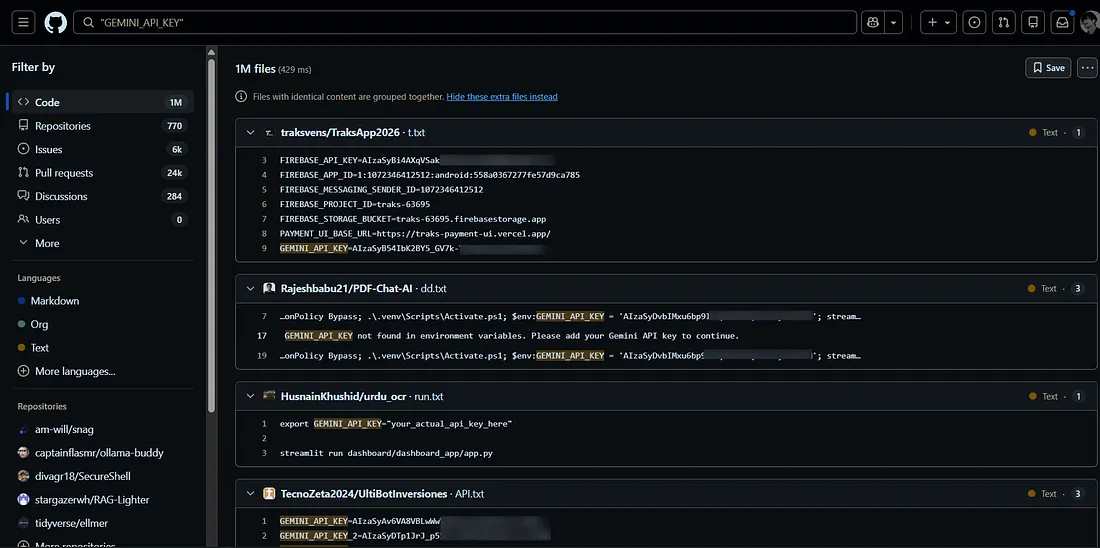Select the Repositories filter
Viewport: 1100px width, 548px height.
pos(102,126)
